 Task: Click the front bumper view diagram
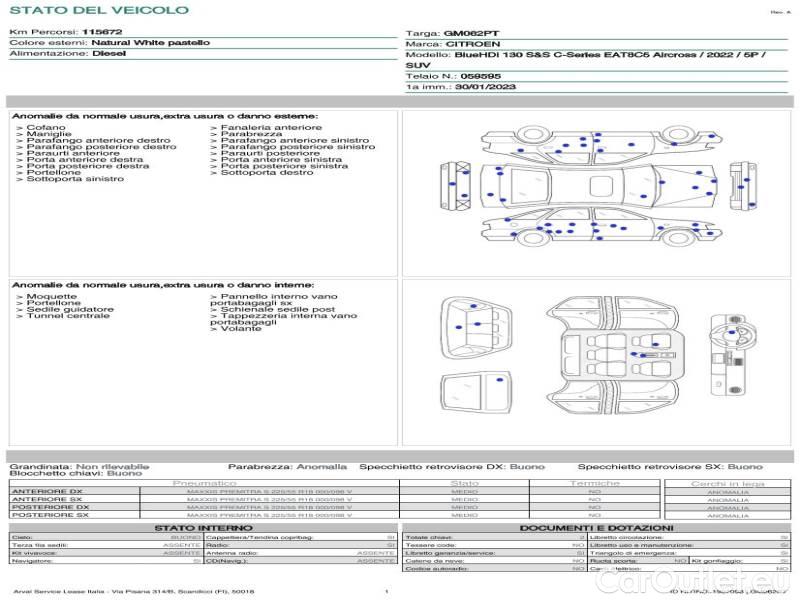click(742, 185)
